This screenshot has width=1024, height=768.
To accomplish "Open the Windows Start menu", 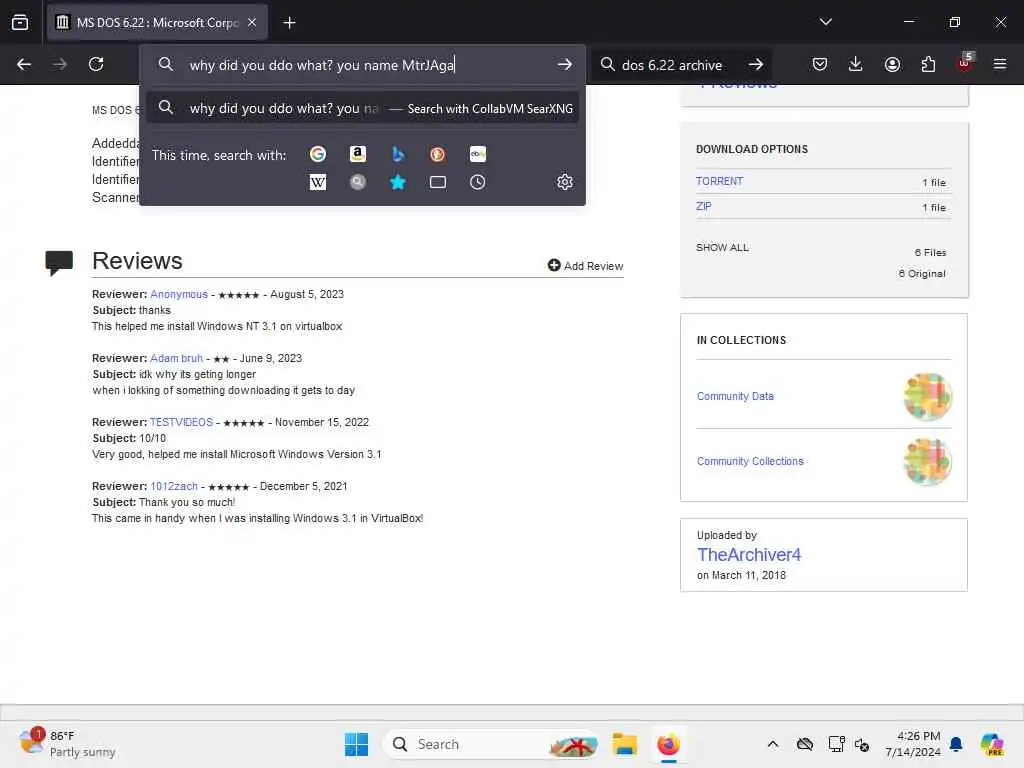I will click(357, 744).
